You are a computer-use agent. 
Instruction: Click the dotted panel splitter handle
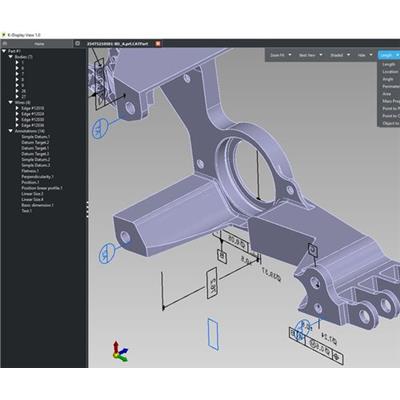click(87, 209)
